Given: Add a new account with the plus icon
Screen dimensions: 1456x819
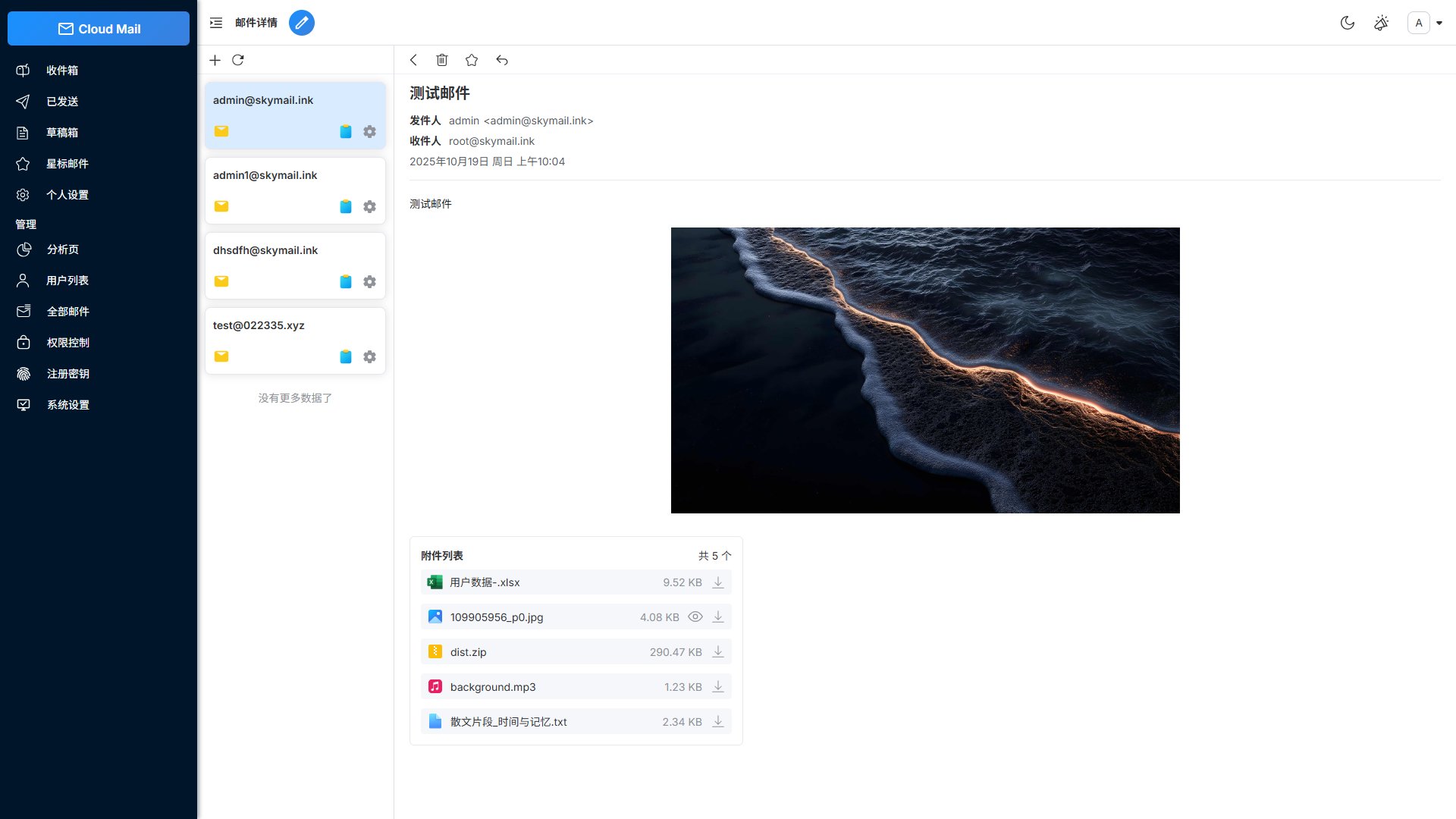Looking at the screenshot, I should click(x=215, y=60).
